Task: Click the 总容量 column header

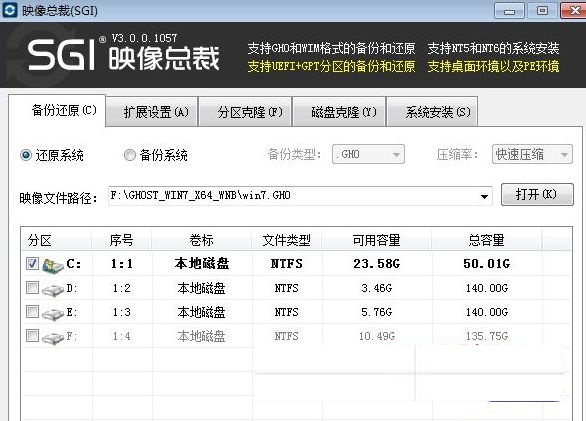Action: pyautogui.click(x=486, y=240)
